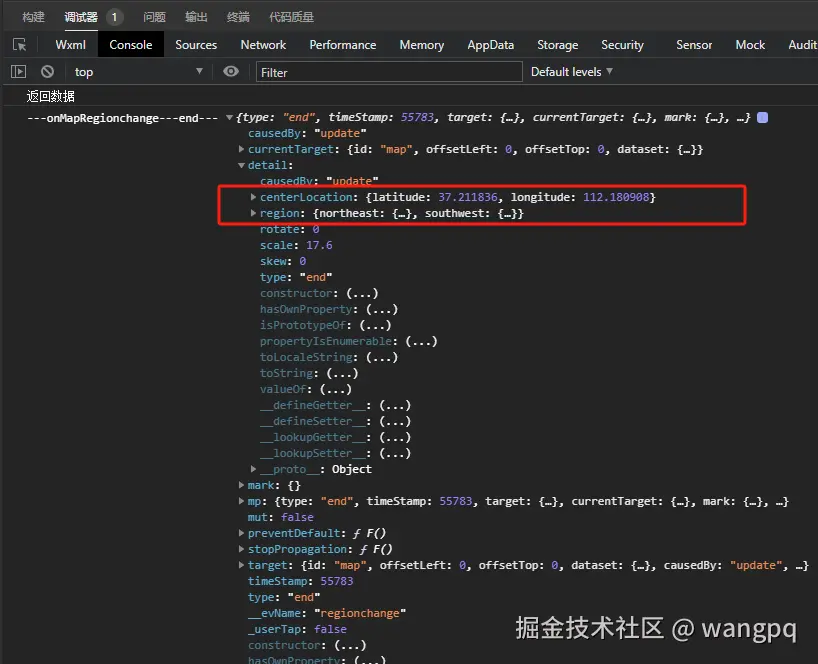This screenshot has height=664, width=818.
Task: Open the Sources tab
Action: point(196,45)
